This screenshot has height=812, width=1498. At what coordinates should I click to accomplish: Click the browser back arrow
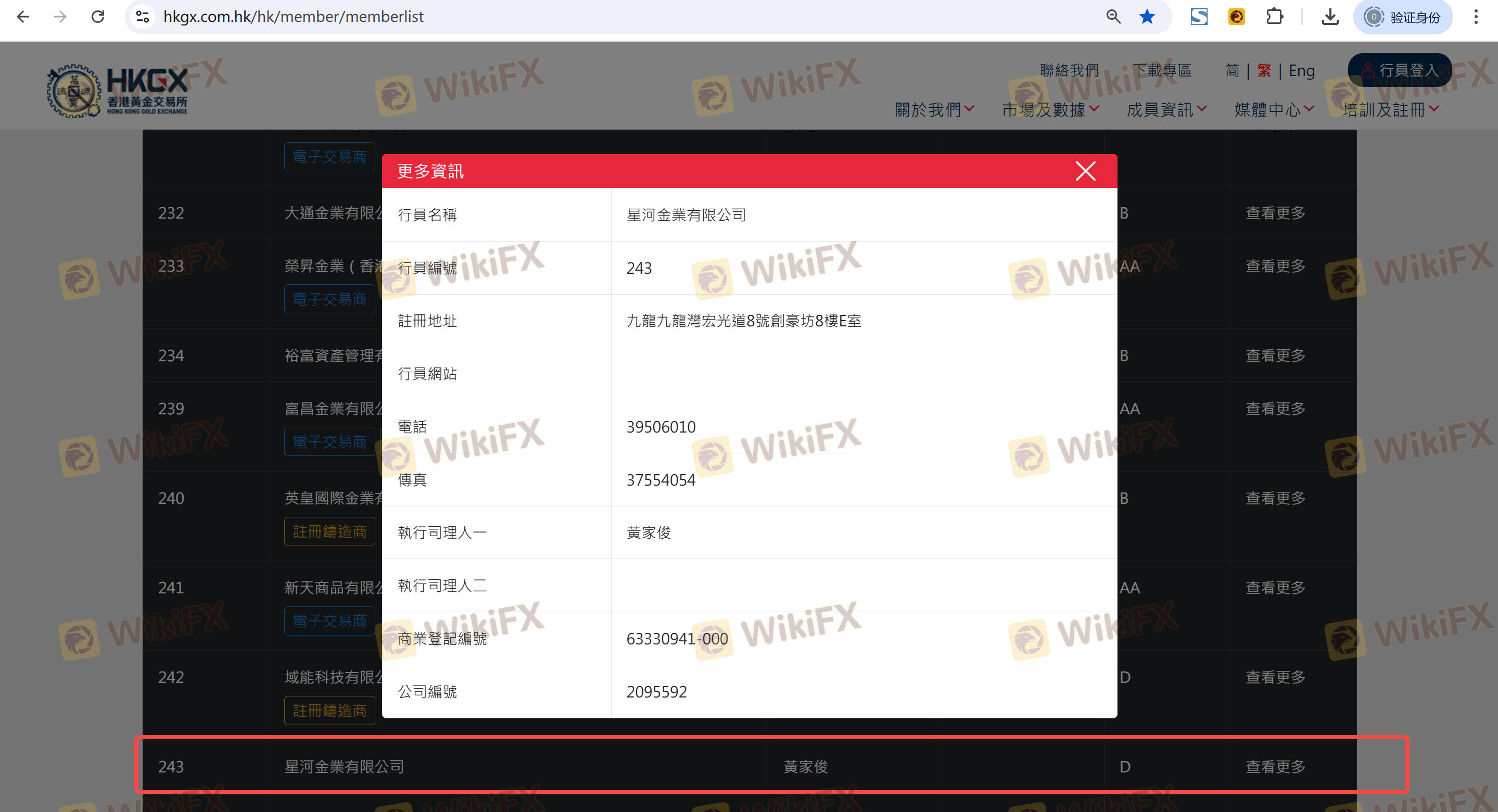coord(23,17)
